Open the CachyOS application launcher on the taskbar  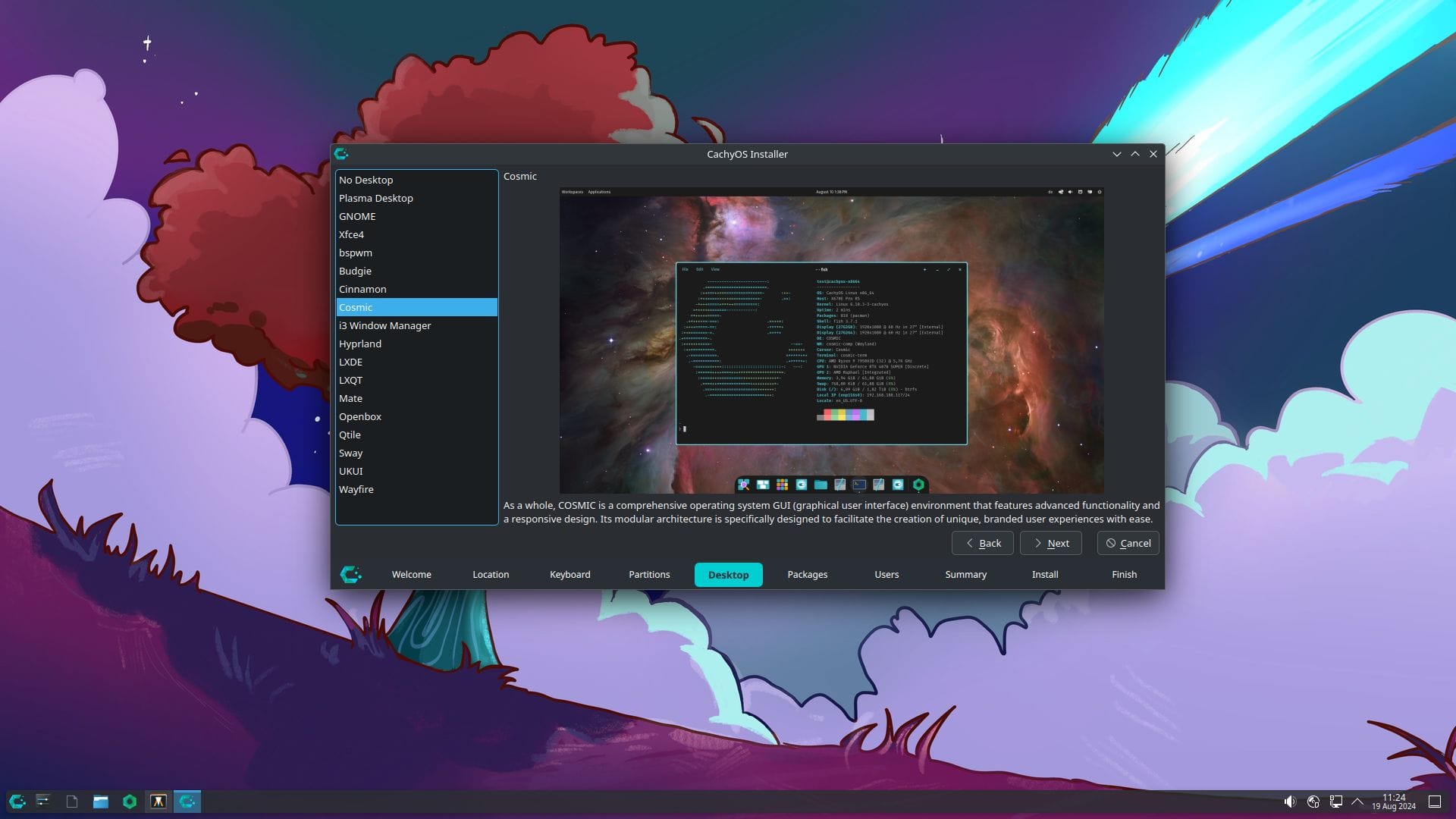tap(17, 802)
